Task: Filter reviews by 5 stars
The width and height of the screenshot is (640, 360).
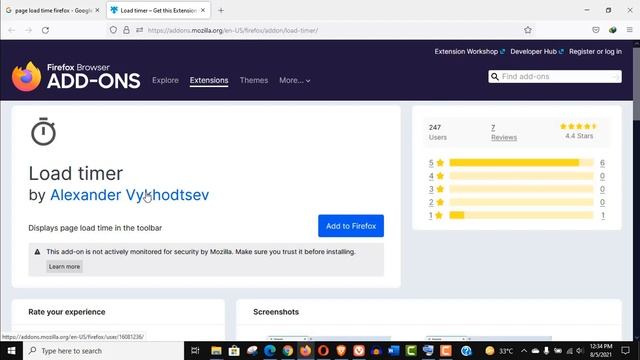Action: (436, 163)
